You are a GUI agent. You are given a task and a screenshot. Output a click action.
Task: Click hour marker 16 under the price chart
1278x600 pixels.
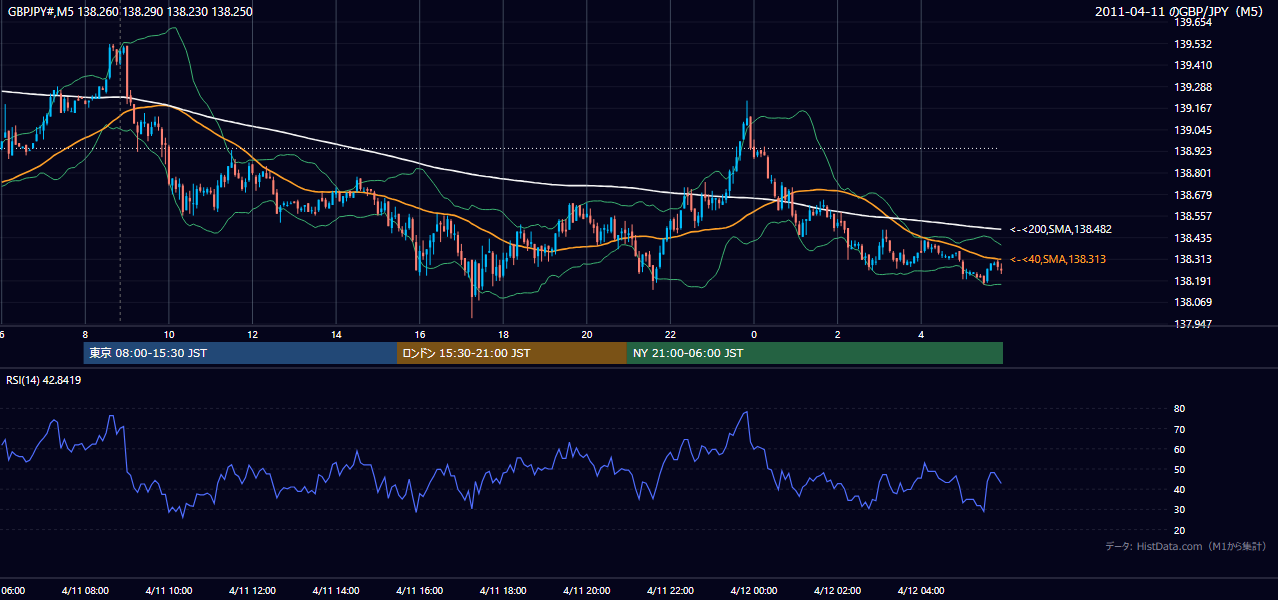(420, 334)
